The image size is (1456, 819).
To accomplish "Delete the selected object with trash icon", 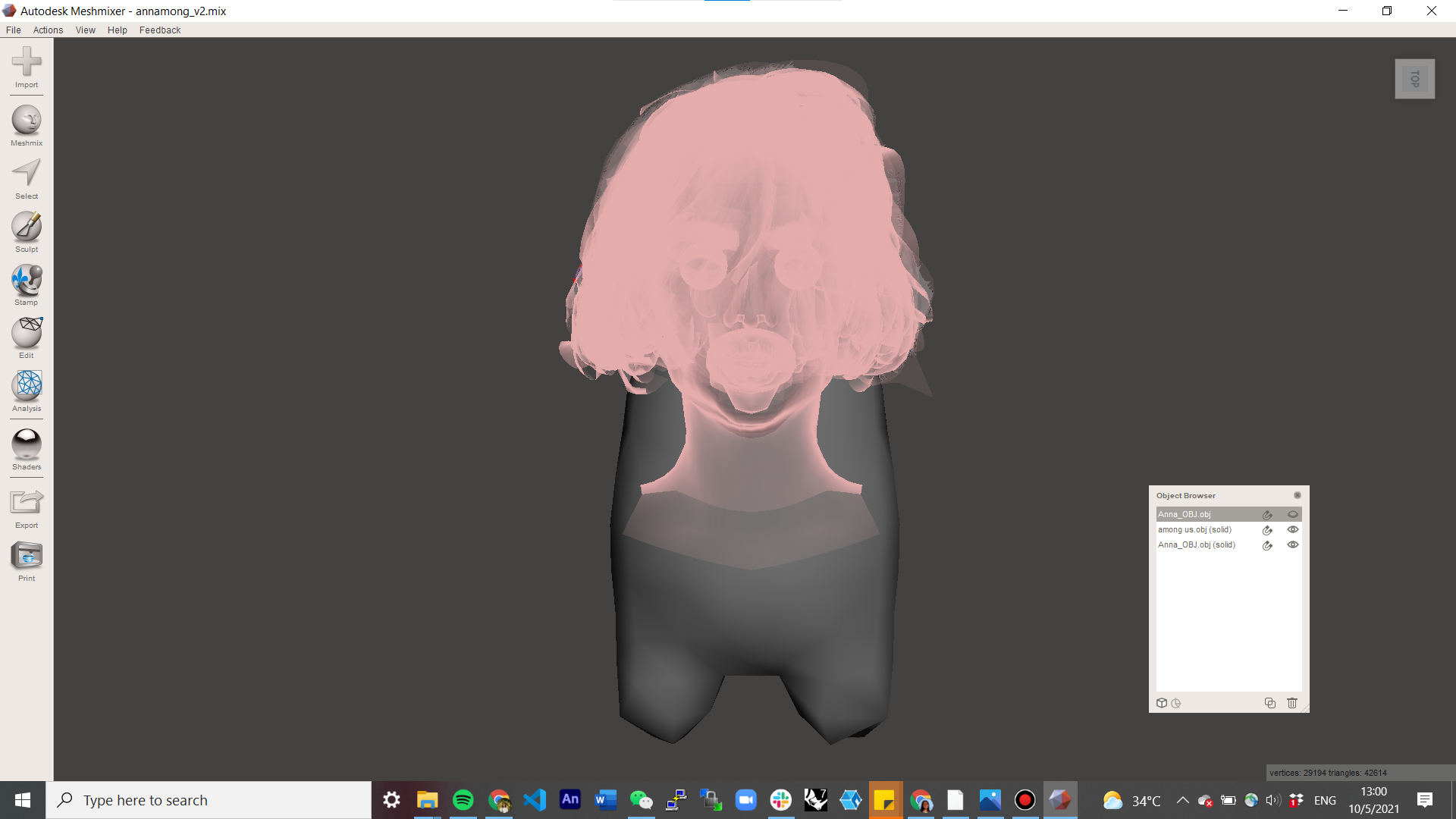I will point(1292,703).
